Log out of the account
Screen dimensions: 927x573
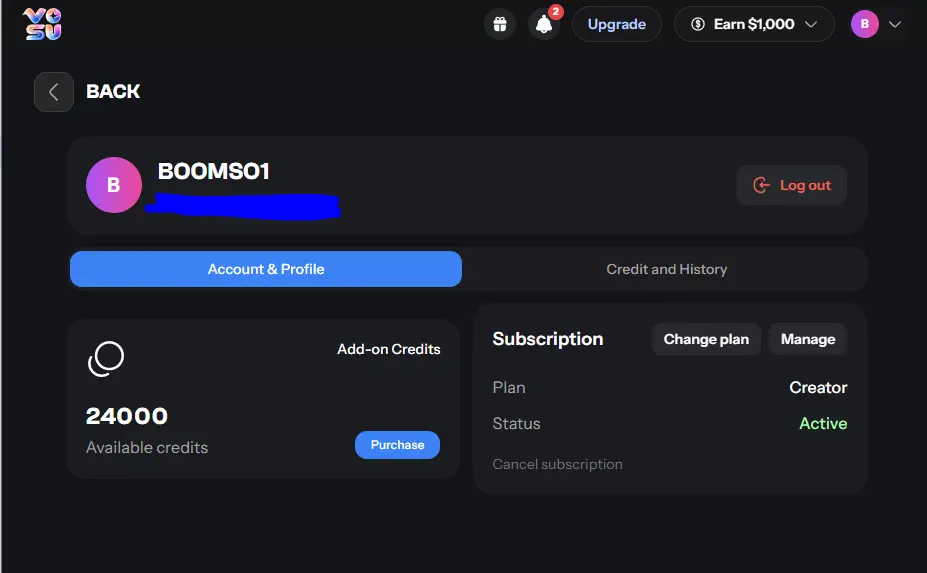click(x=791, y=185)
